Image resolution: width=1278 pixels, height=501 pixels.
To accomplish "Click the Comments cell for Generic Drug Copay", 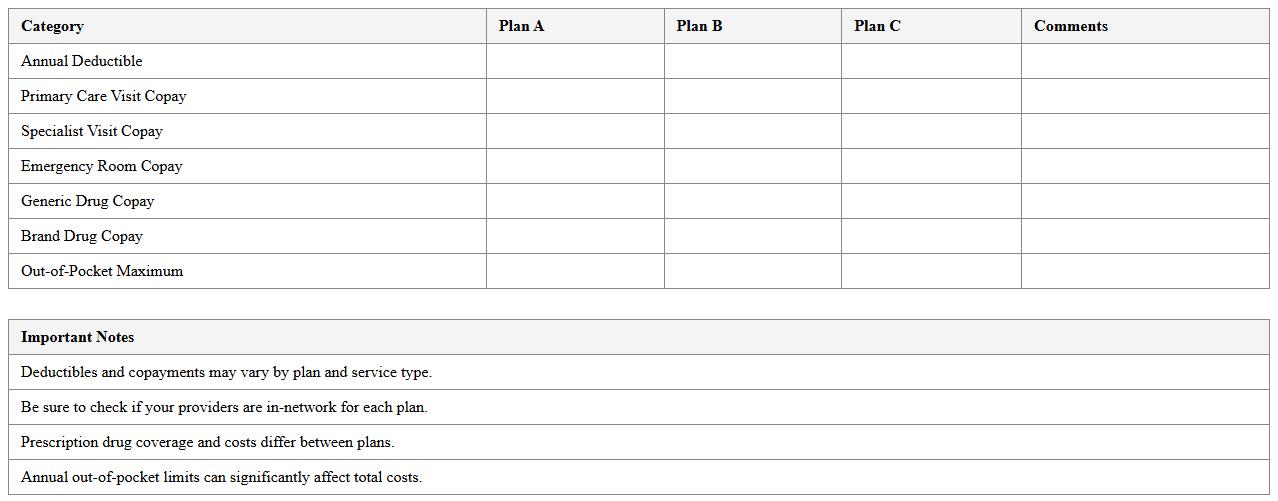I will click(1144, 201).
